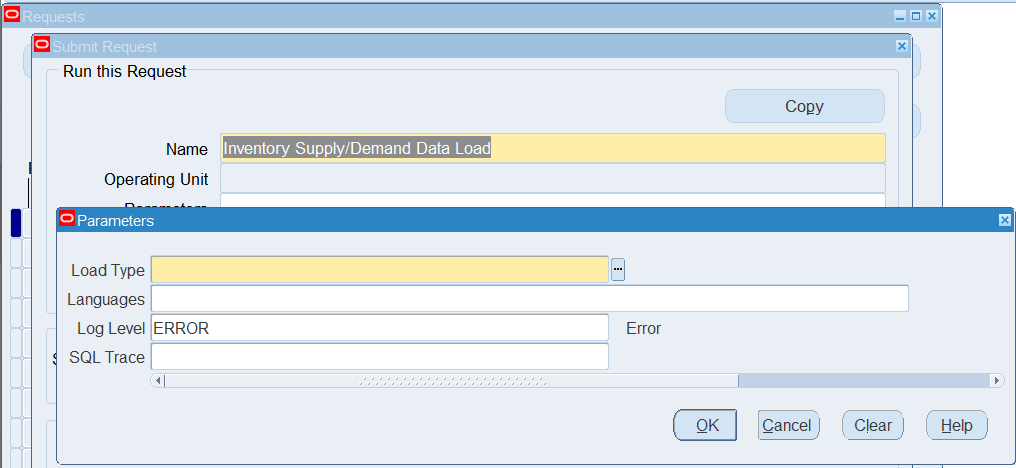Click the Oracle icon in Parameters title bar
Viewport: 1016px width, 468px height.
[x=67, y=219]
